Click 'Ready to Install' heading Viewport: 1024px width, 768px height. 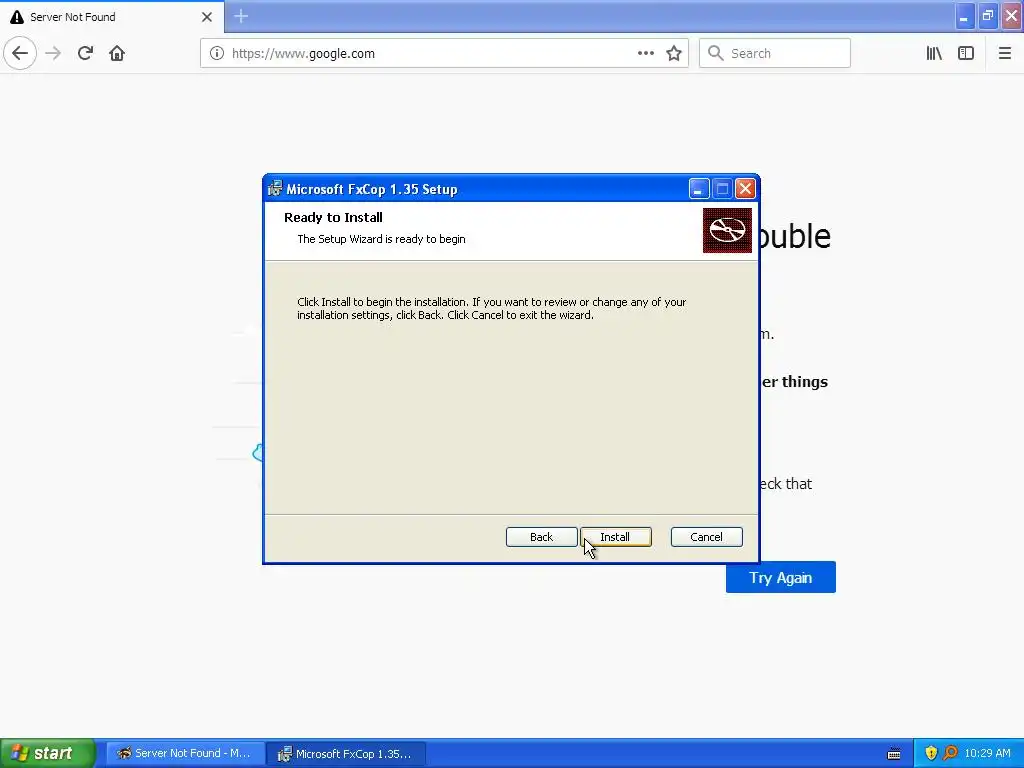tap(333, 217)
